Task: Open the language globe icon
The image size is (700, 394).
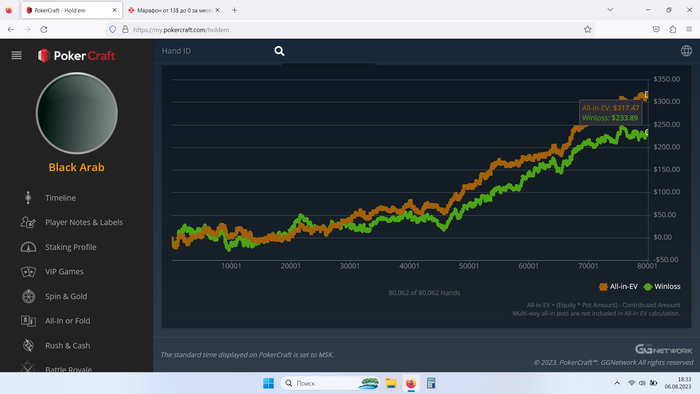Action: (686, 51)
